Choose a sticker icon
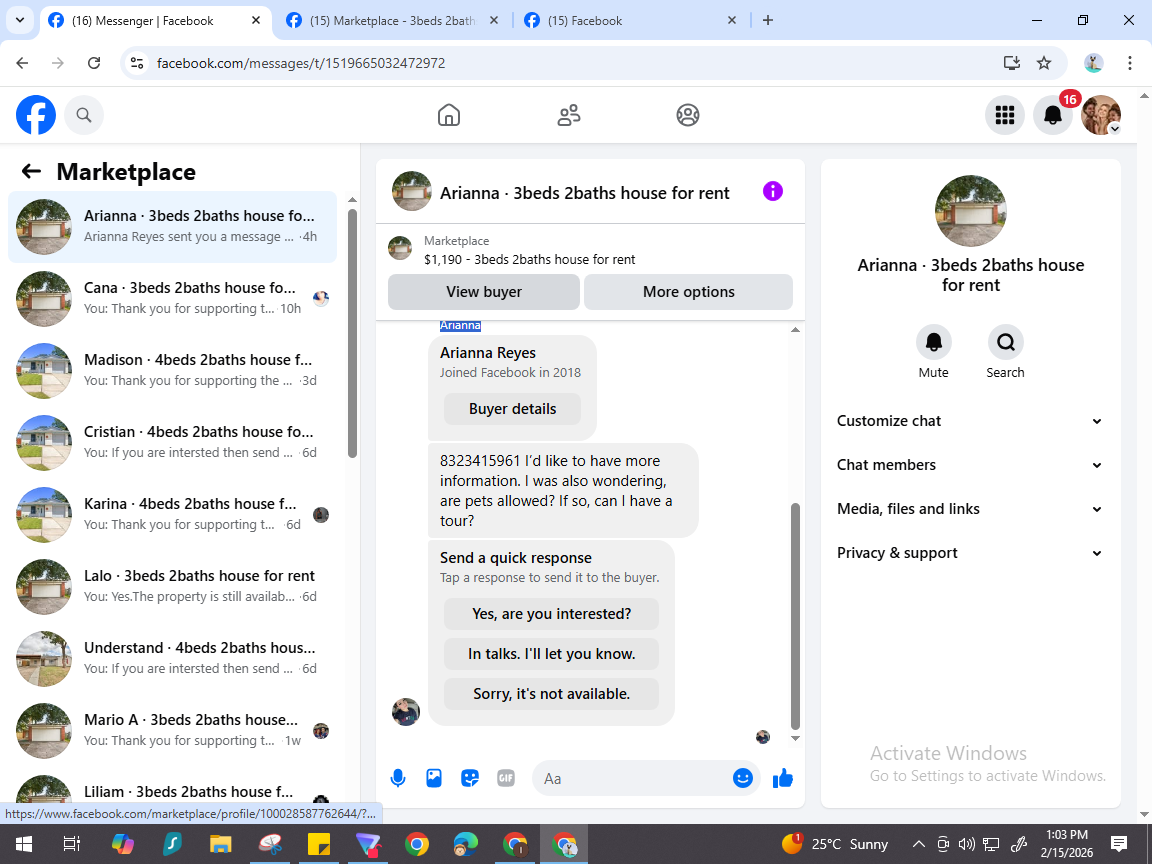The width and height of the screenshot is (1152, 864). point(469,778)
